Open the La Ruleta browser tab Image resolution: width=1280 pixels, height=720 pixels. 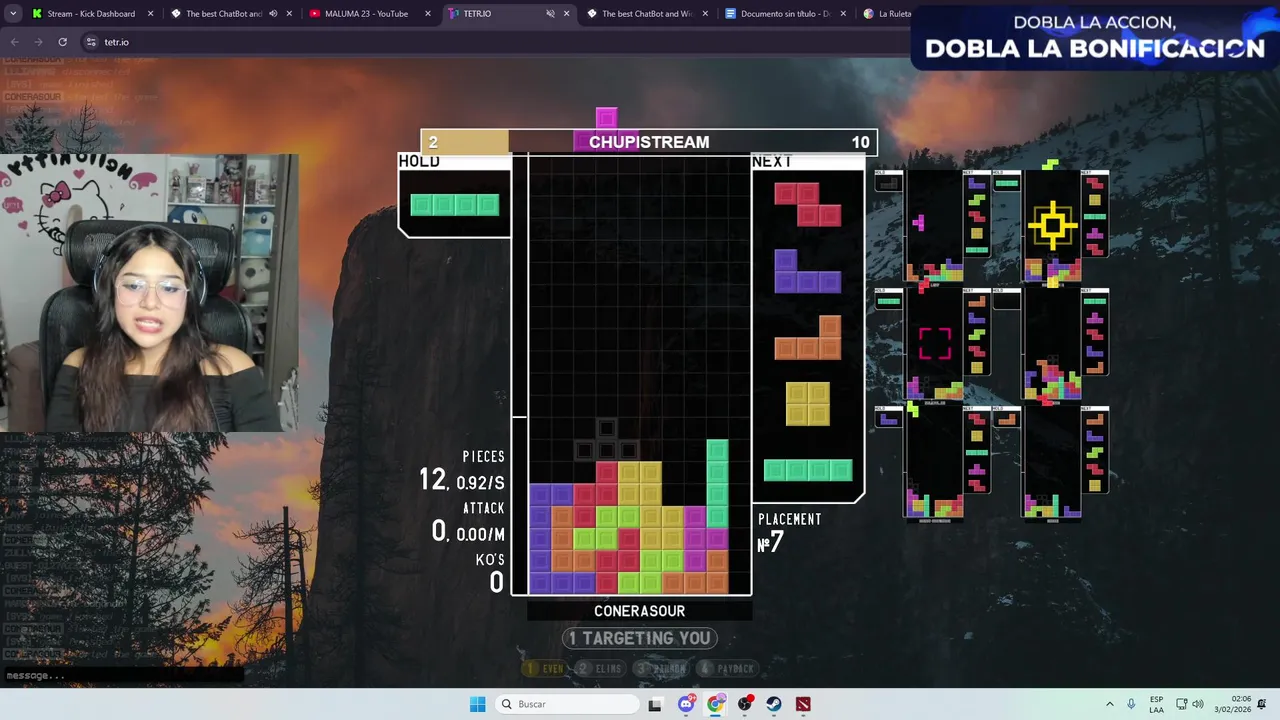pos(886,13)
